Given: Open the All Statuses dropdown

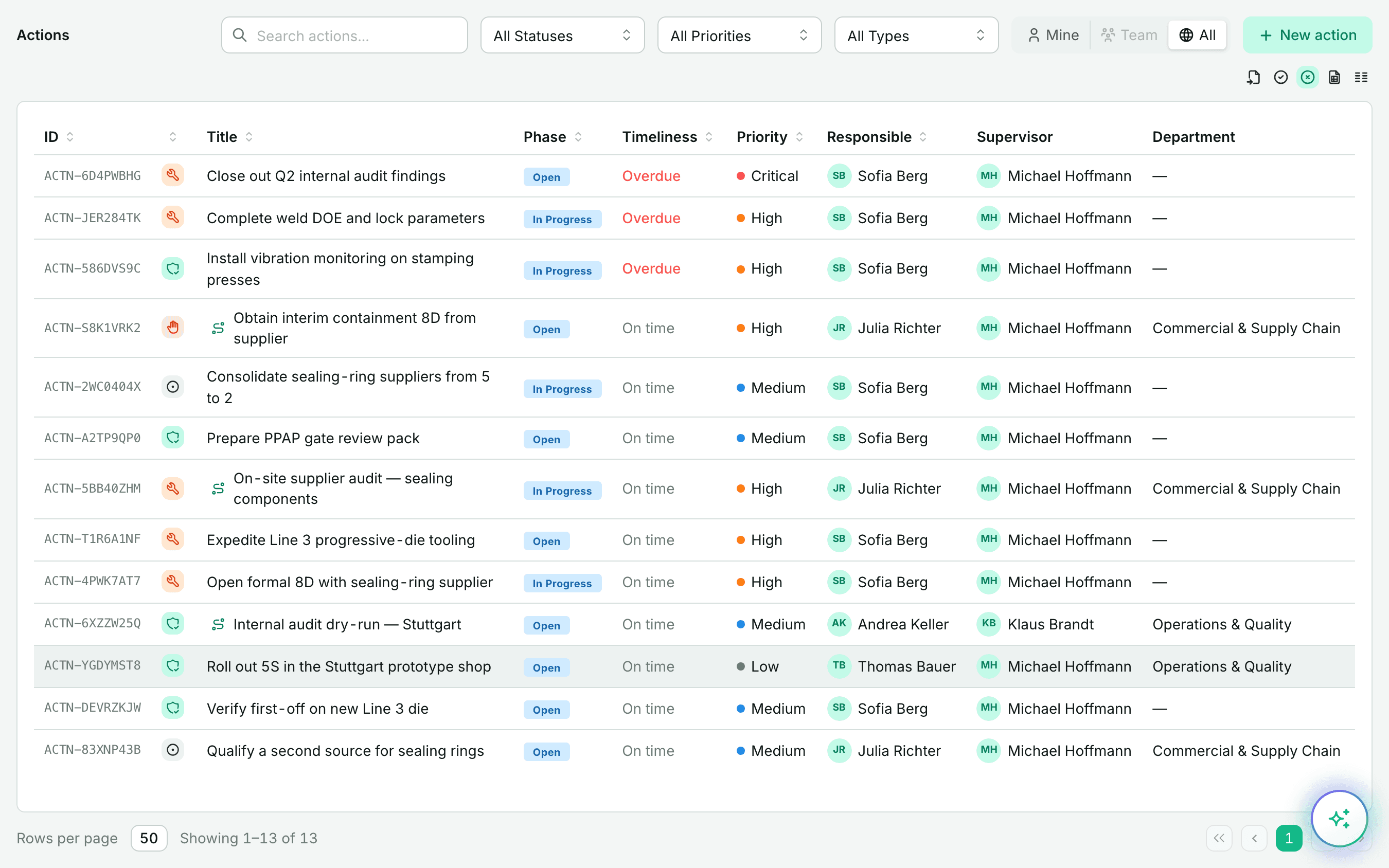Looking at the screenshot, I should (x=562, y=35).
